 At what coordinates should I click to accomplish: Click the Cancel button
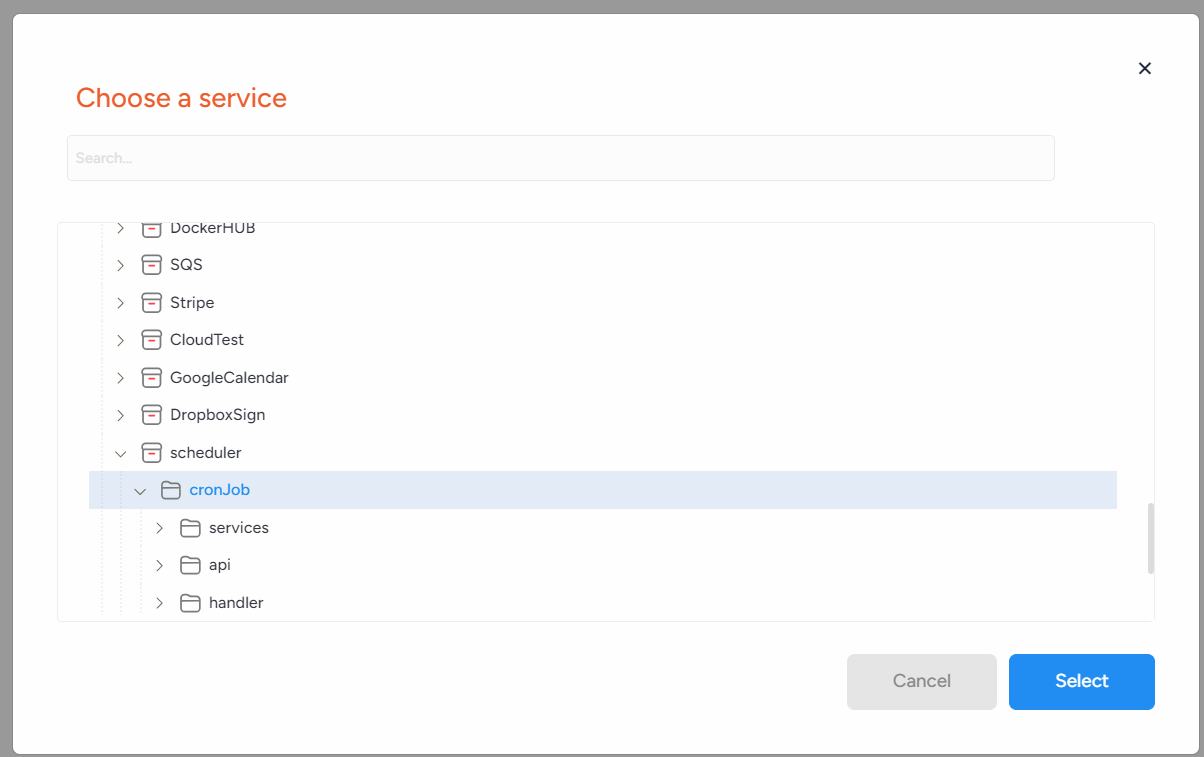coord(922,682)
